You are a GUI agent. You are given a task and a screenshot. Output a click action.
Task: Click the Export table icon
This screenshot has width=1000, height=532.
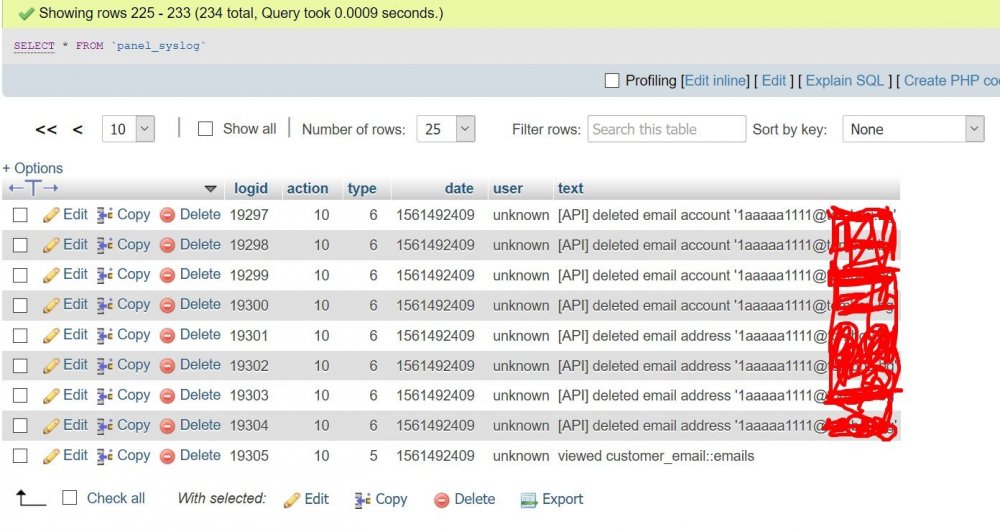click(x=529, y=501)
